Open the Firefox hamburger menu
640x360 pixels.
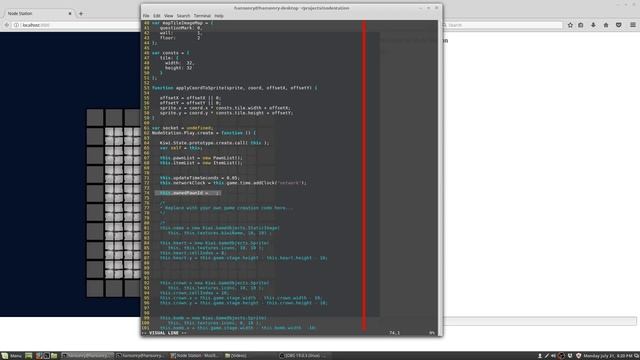(x=633, y=25)
